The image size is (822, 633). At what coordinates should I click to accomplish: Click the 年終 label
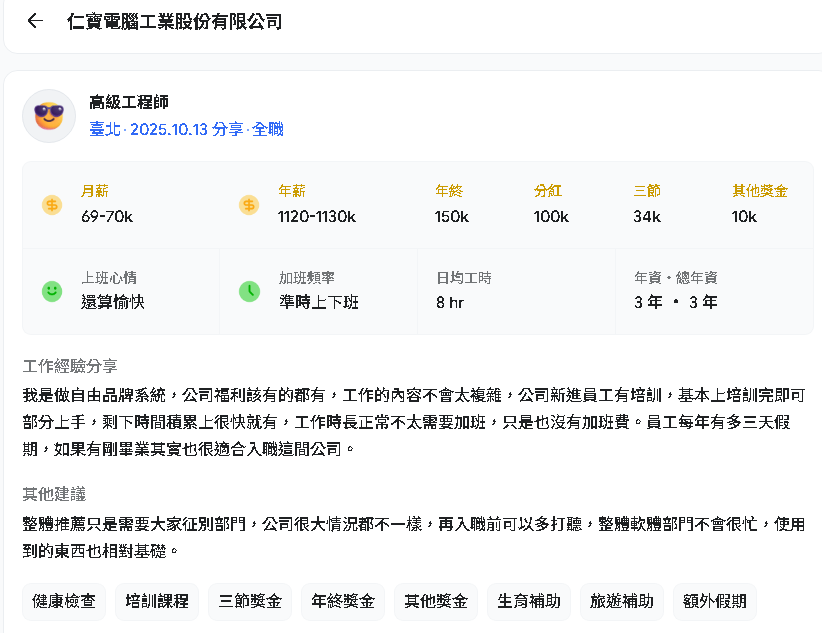coord(449,191)
